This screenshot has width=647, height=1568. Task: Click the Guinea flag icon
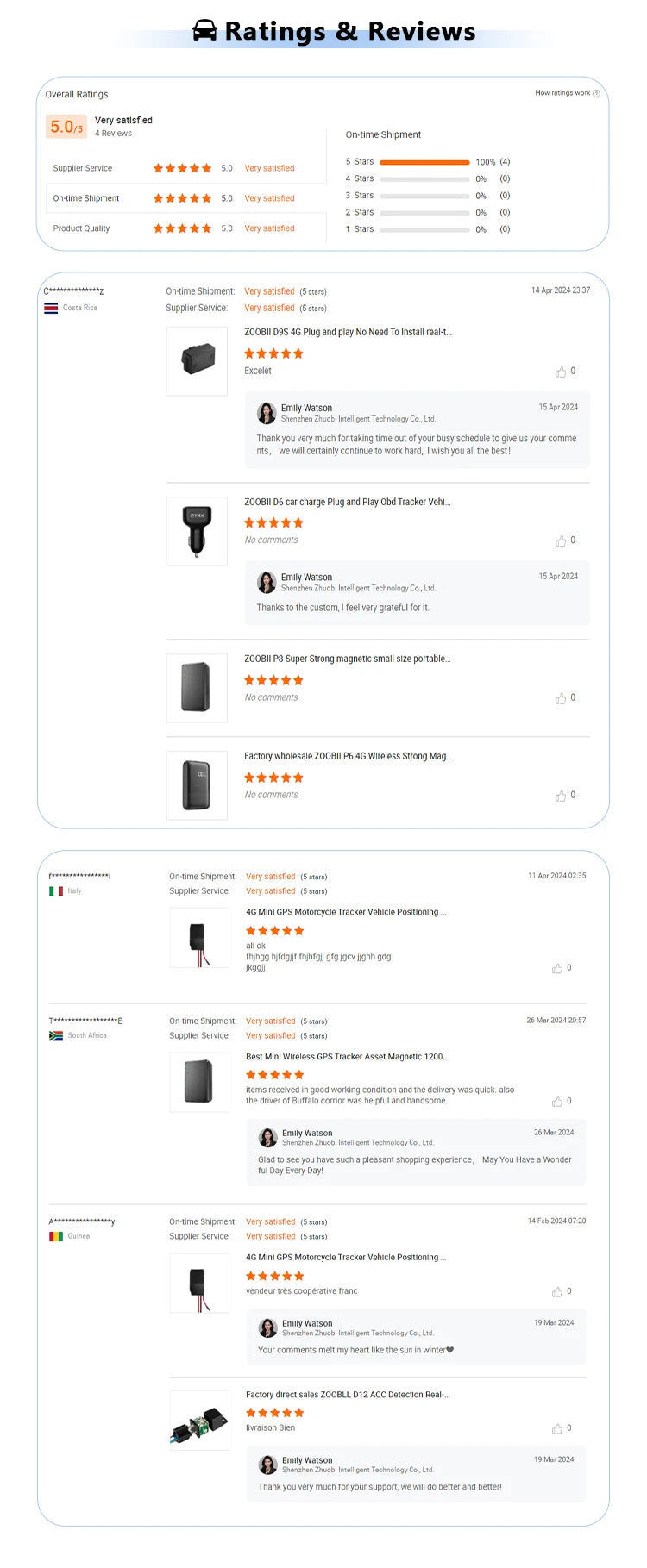point(54,1235)
